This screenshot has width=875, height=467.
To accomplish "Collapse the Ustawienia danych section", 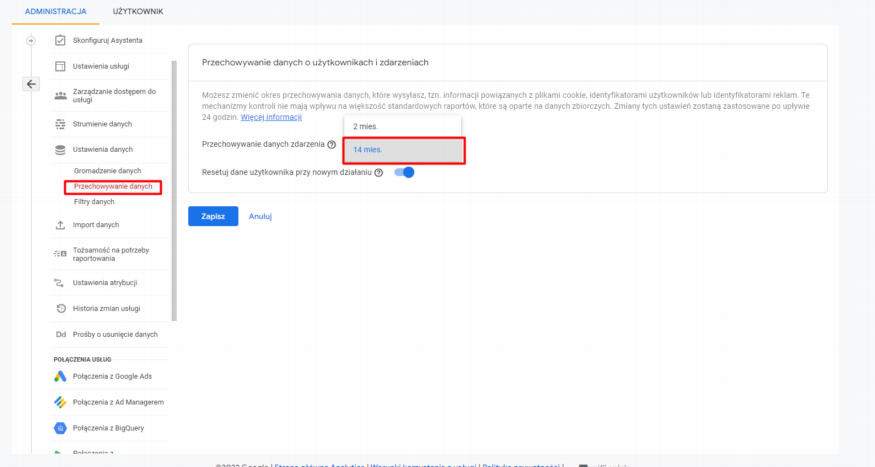I will pos(102,149).
